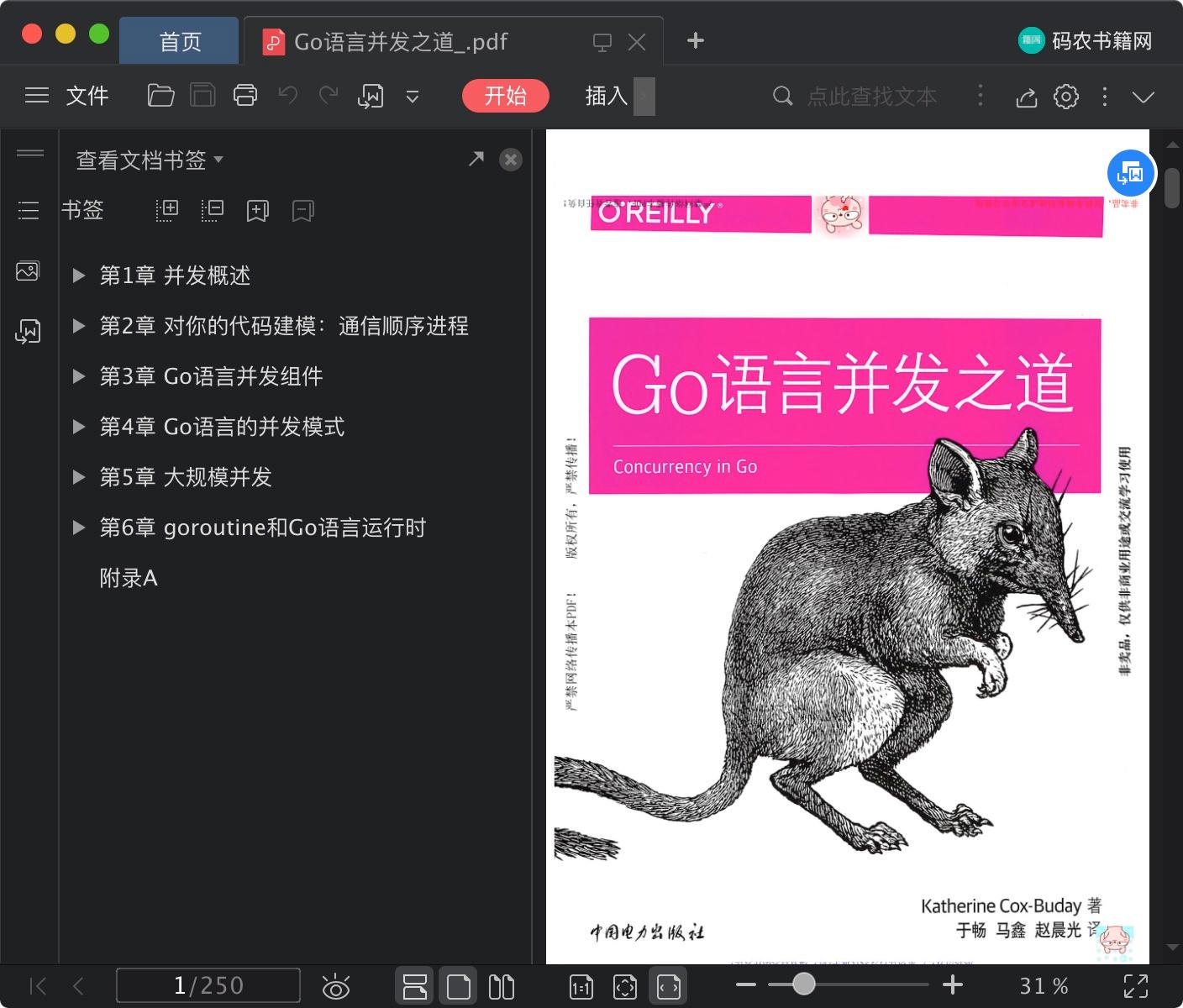Expand 第2章 对你的代码建模 bookmark
Image resolution: width=1183 pixels, height=1008 pixels.
point(79,326)
